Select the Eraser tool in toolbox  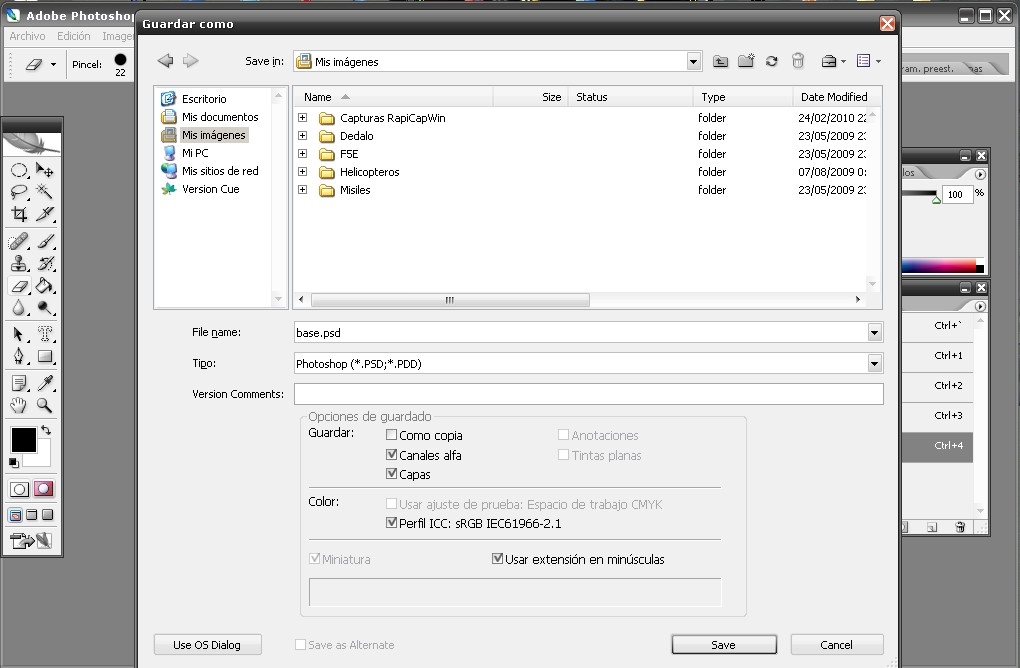(19, 286)
